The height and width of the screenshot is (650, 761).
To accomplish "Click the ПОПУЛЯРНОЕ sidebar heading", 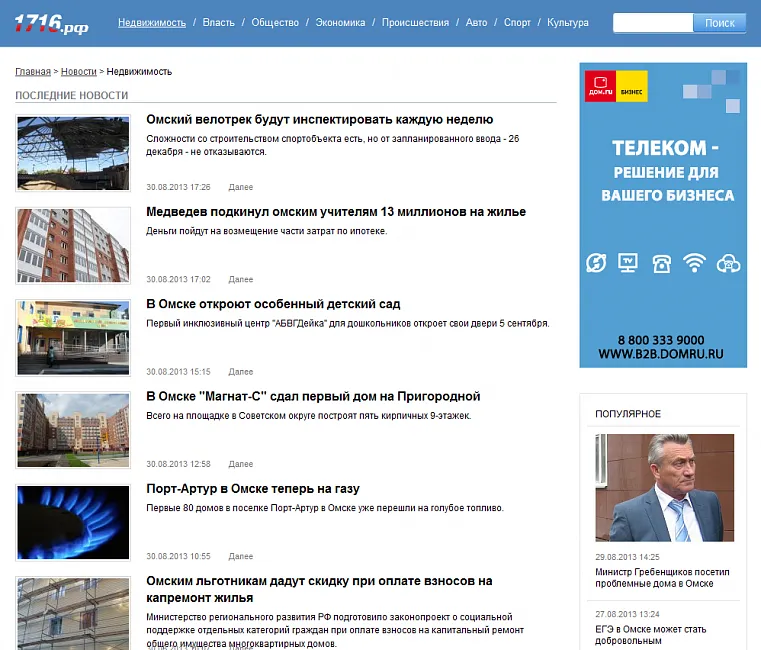I will [x=628, y=414].
